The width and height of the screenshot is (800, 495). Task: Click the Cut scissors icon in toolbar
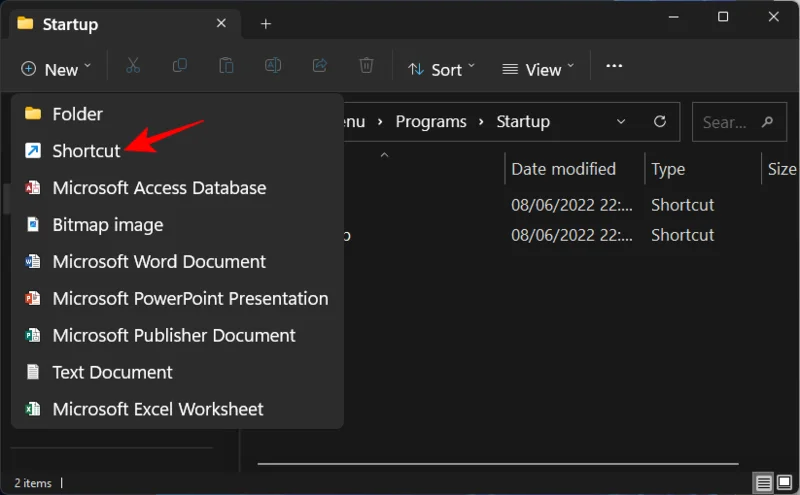coord(133,66)
